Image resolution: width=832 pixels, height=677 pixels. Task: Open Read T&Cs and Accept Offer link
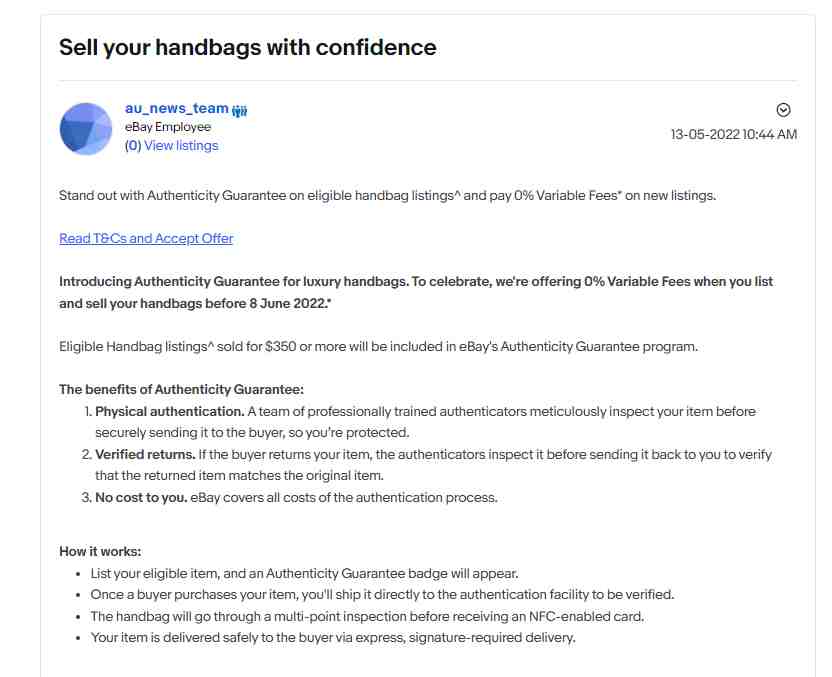[x=146, y=238]
